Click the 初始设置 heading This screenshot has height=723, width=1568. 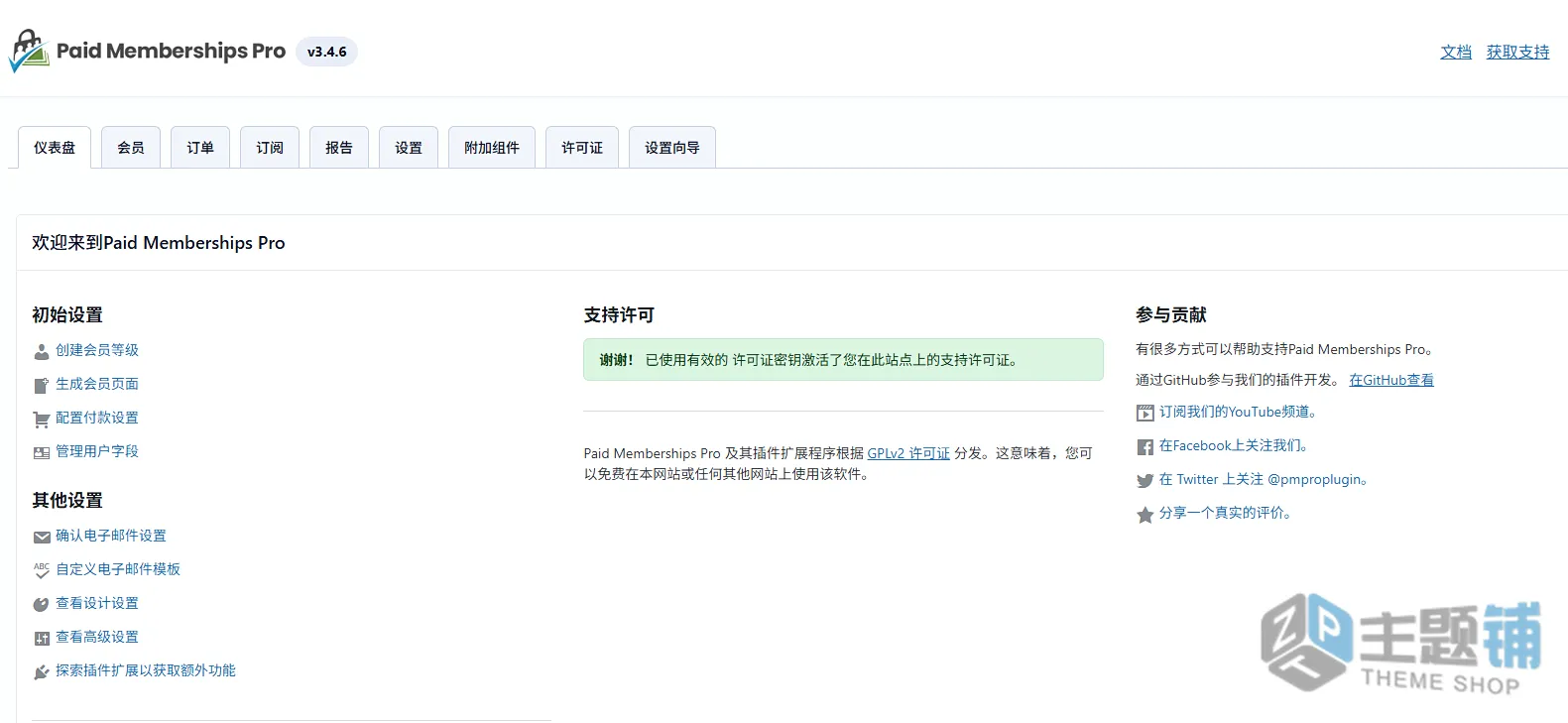click(67, 314)
